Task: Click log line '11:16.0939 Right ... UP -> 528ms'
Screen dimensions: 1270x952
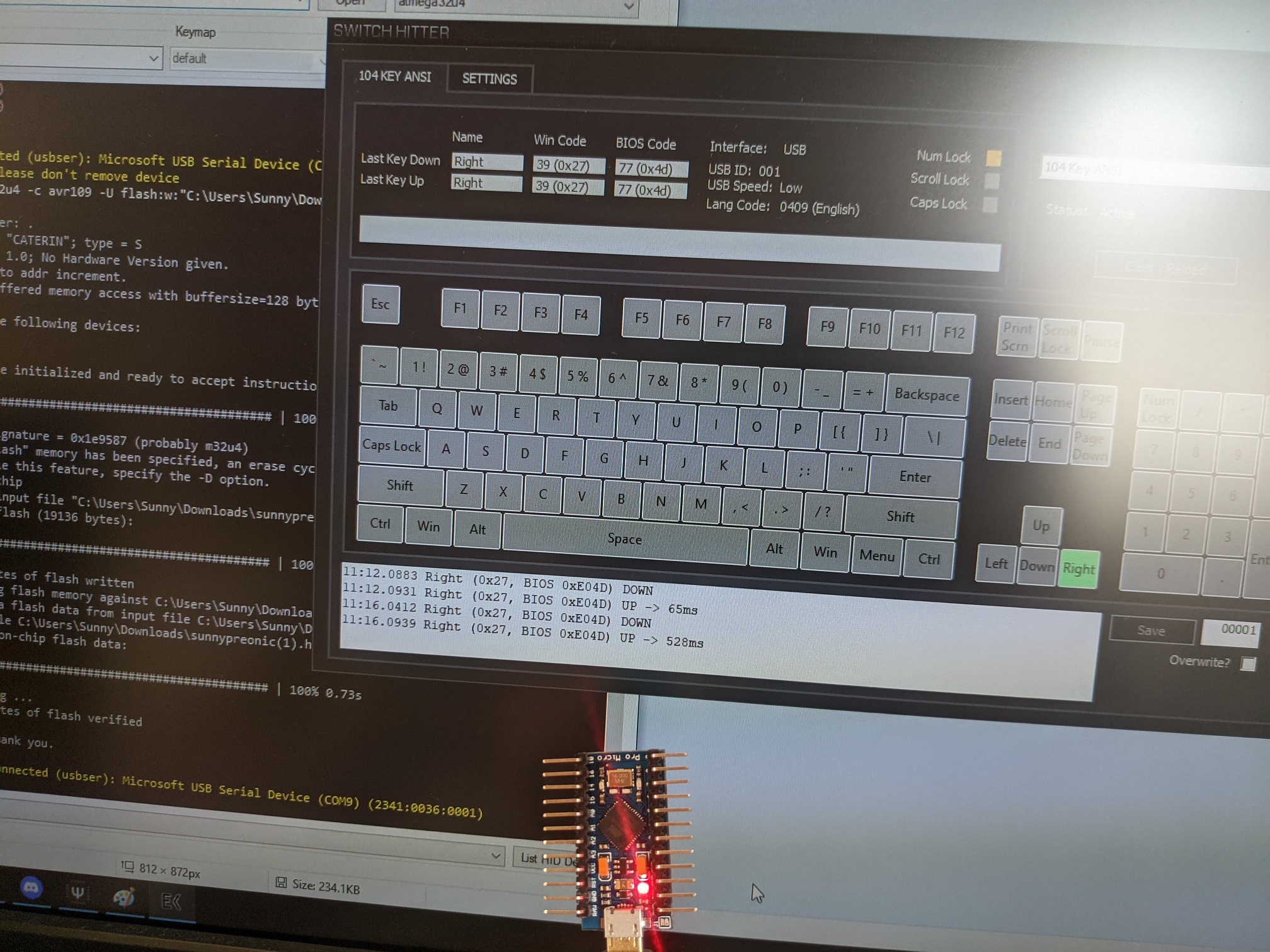Action: click(x=522, y=632)
